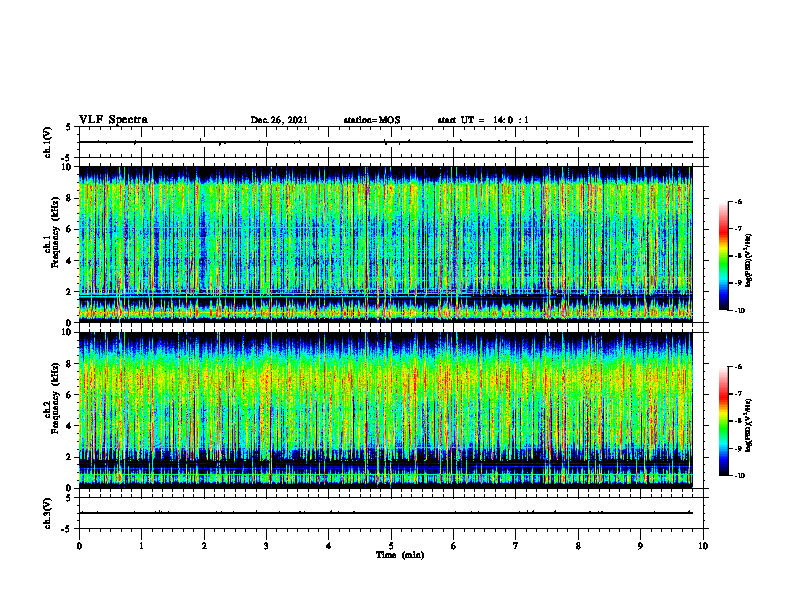The height and width of the screenshot is (612, 792).
Task: Click the "-5" tick on ch.1(V) axis
Action: point(67,158)
